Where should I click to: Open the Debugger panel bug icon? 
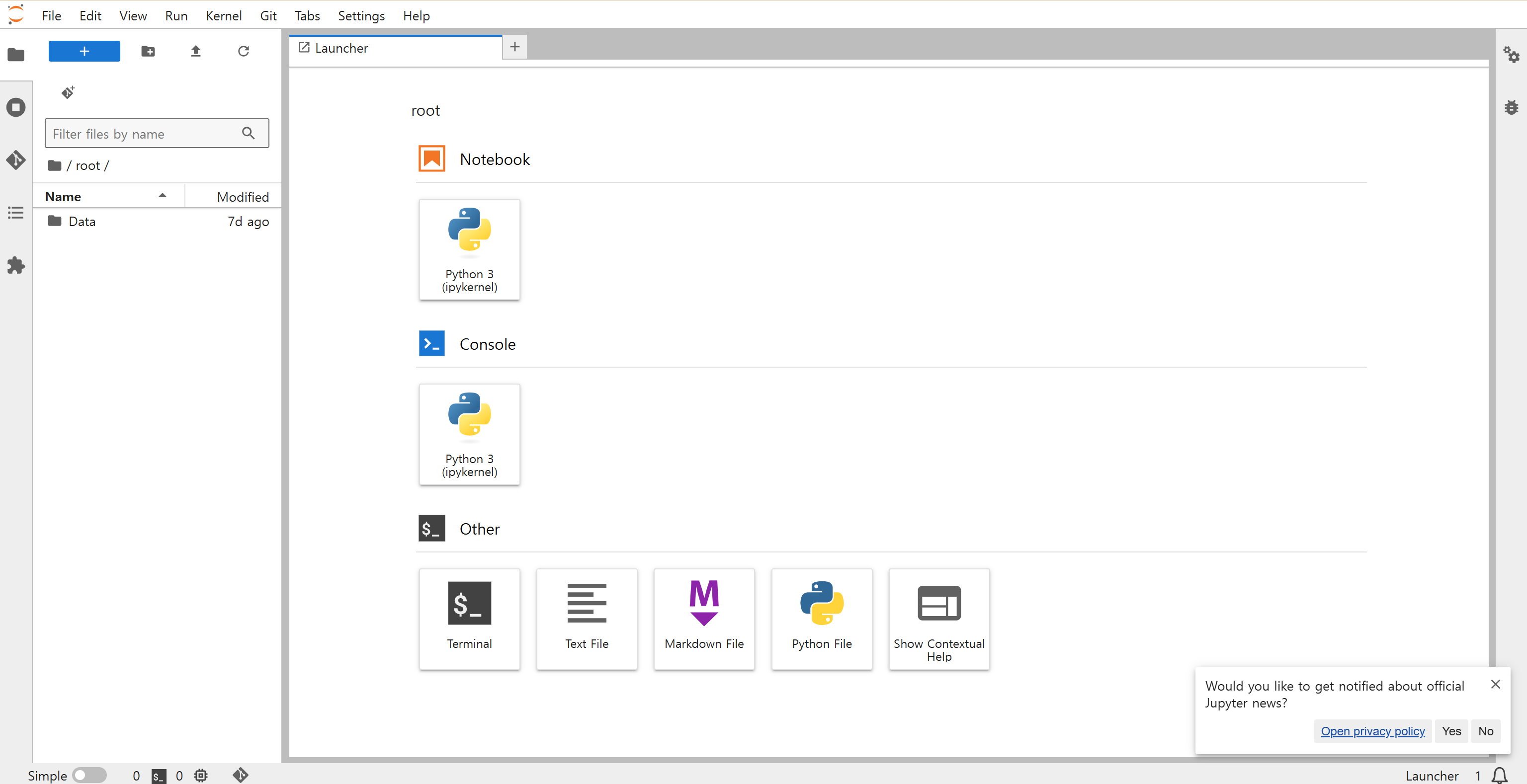click(x=1511, y=107)
